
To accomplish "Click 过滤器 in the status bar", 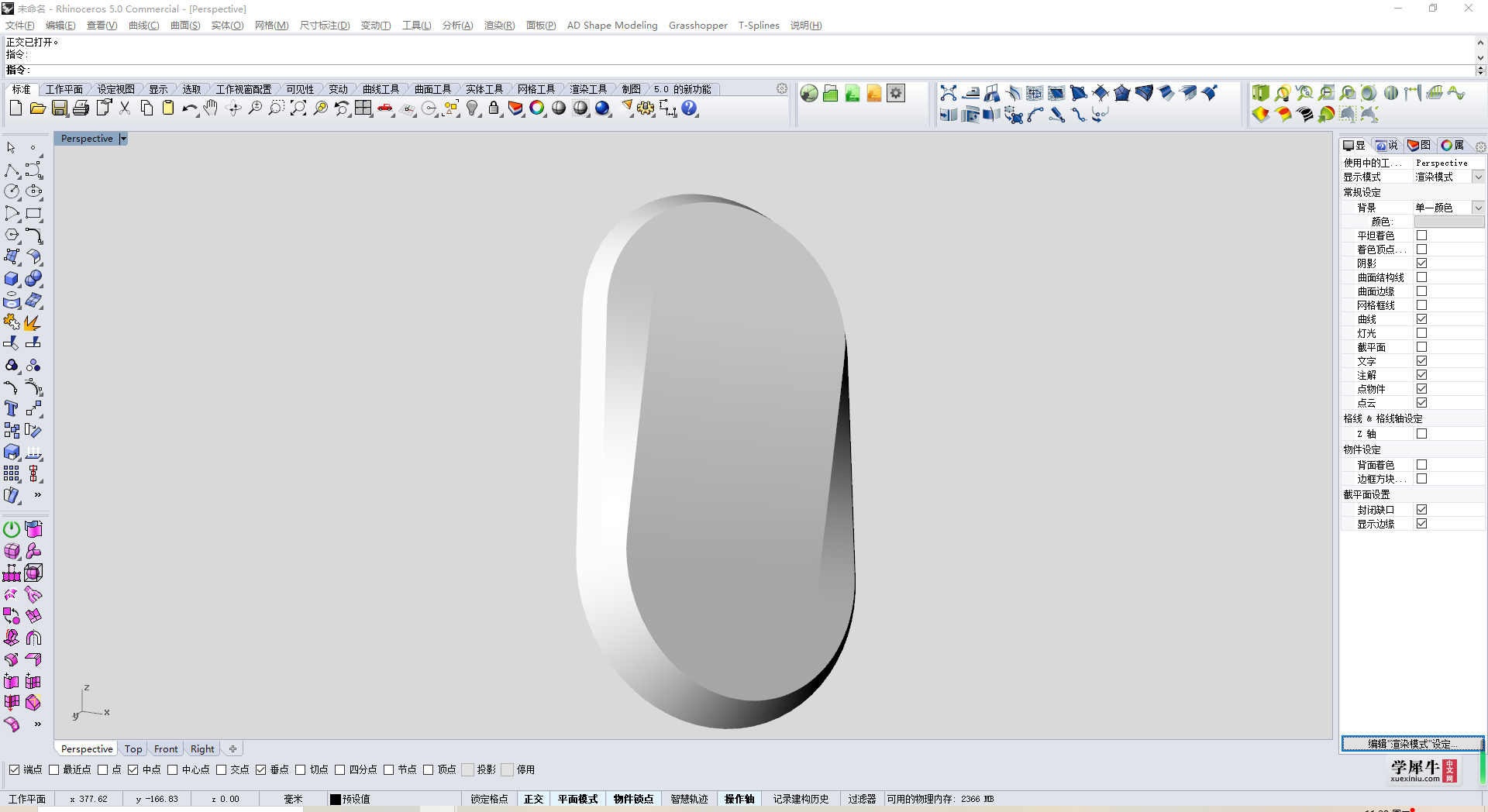I will [x=862, y=799].
